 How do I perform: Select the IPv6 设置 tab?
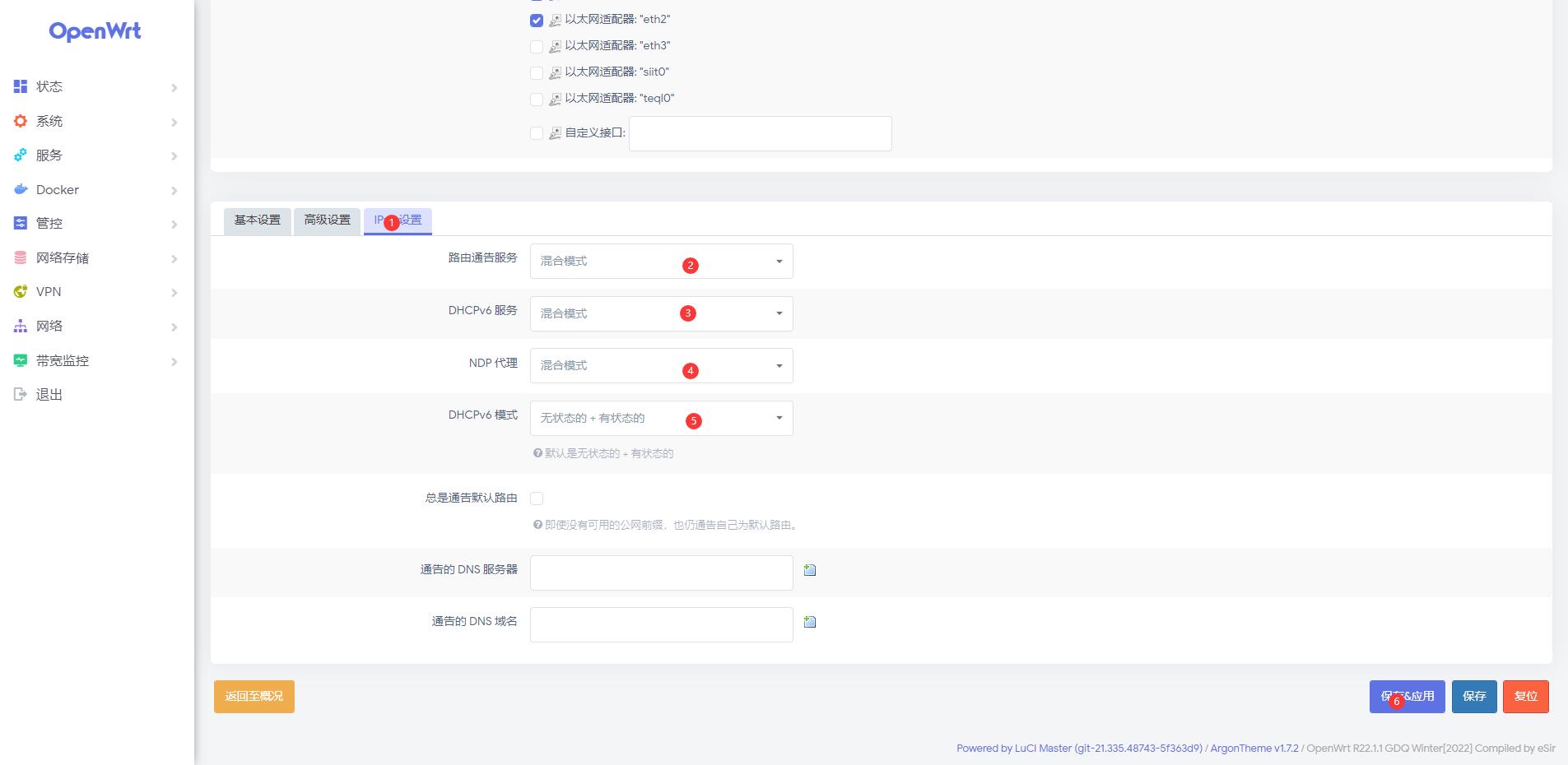coord(398,220)
